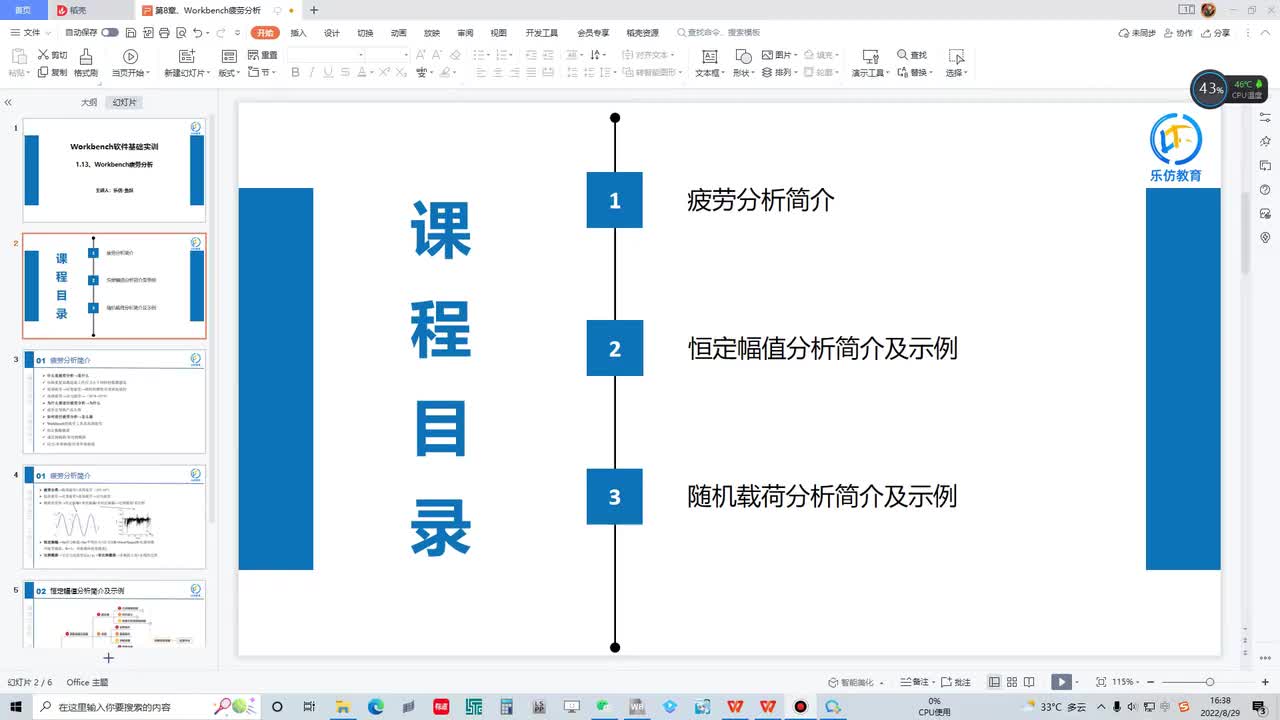1280x720 pixels.
Task: Collapse the slide panel with double chevron
Action: pyautogui.click(x=8, y=102)
